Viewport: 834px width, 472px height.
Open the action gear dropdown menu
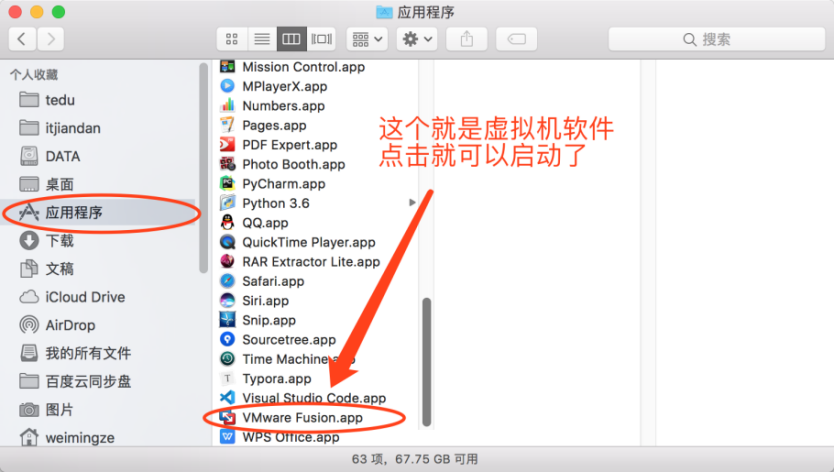(x=417, y=39)
